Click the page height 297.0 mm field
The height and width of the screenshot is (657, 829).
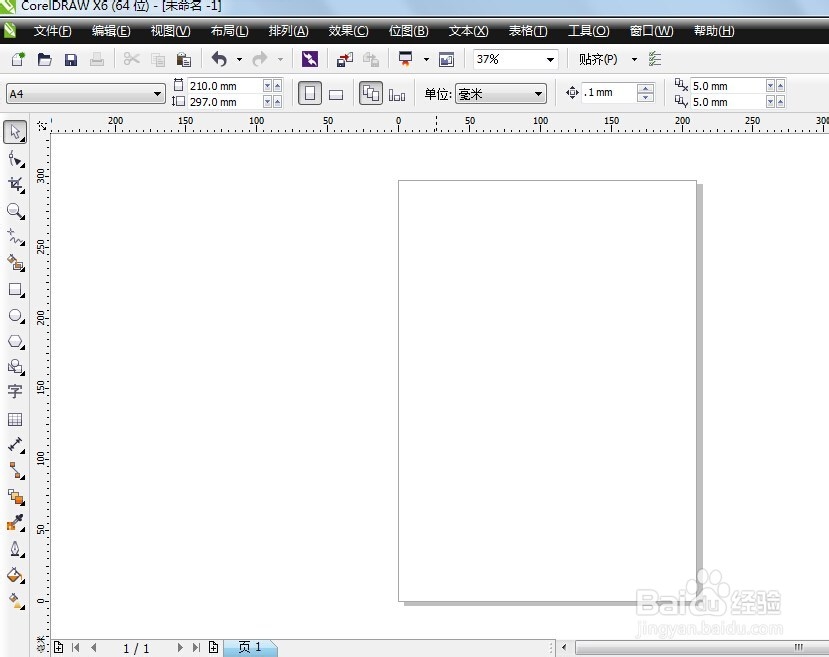click(x=224, y=101)
